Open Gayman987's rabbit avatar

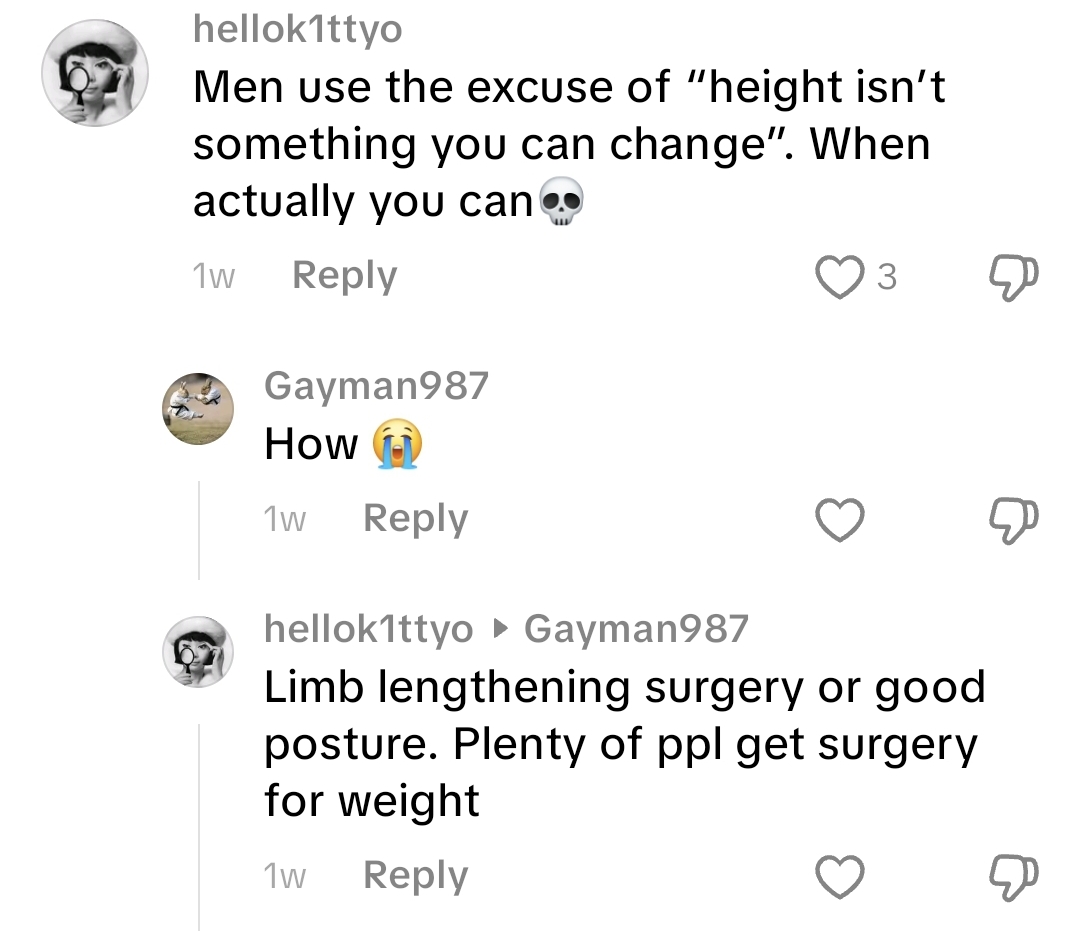(x=198, y=408)
